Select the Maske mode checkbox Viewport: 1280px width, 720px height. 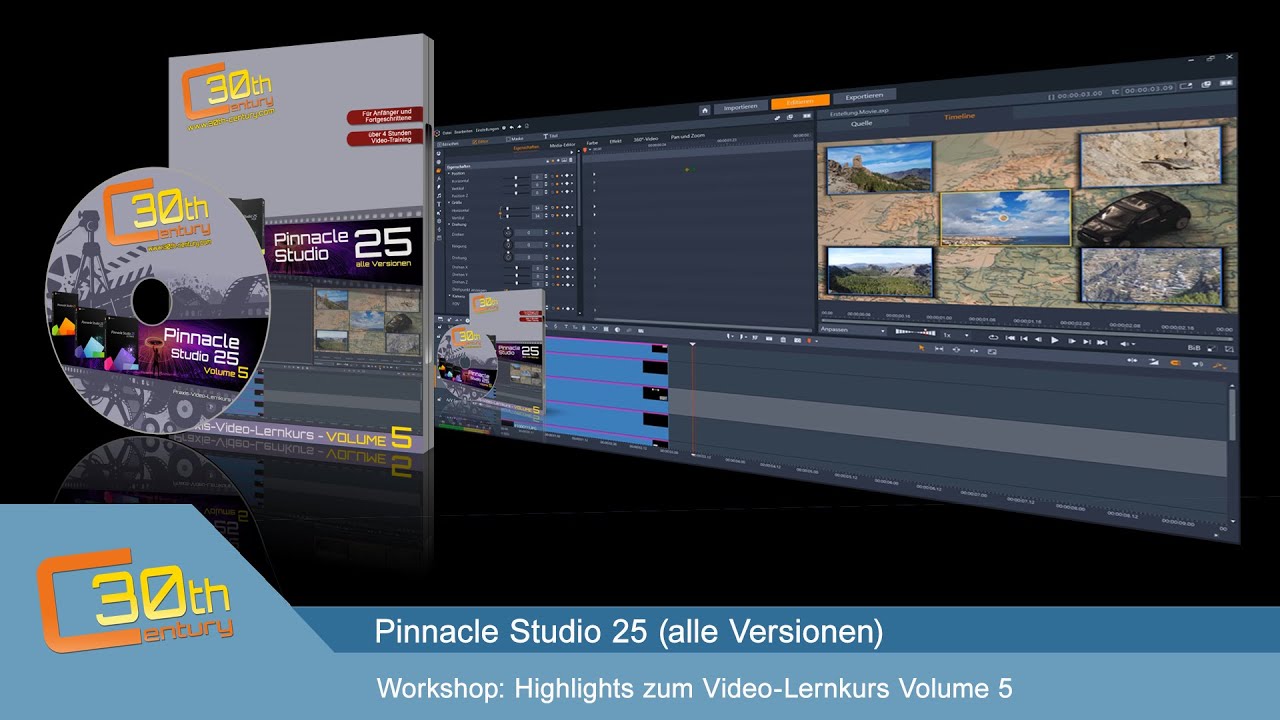(515, 139)
